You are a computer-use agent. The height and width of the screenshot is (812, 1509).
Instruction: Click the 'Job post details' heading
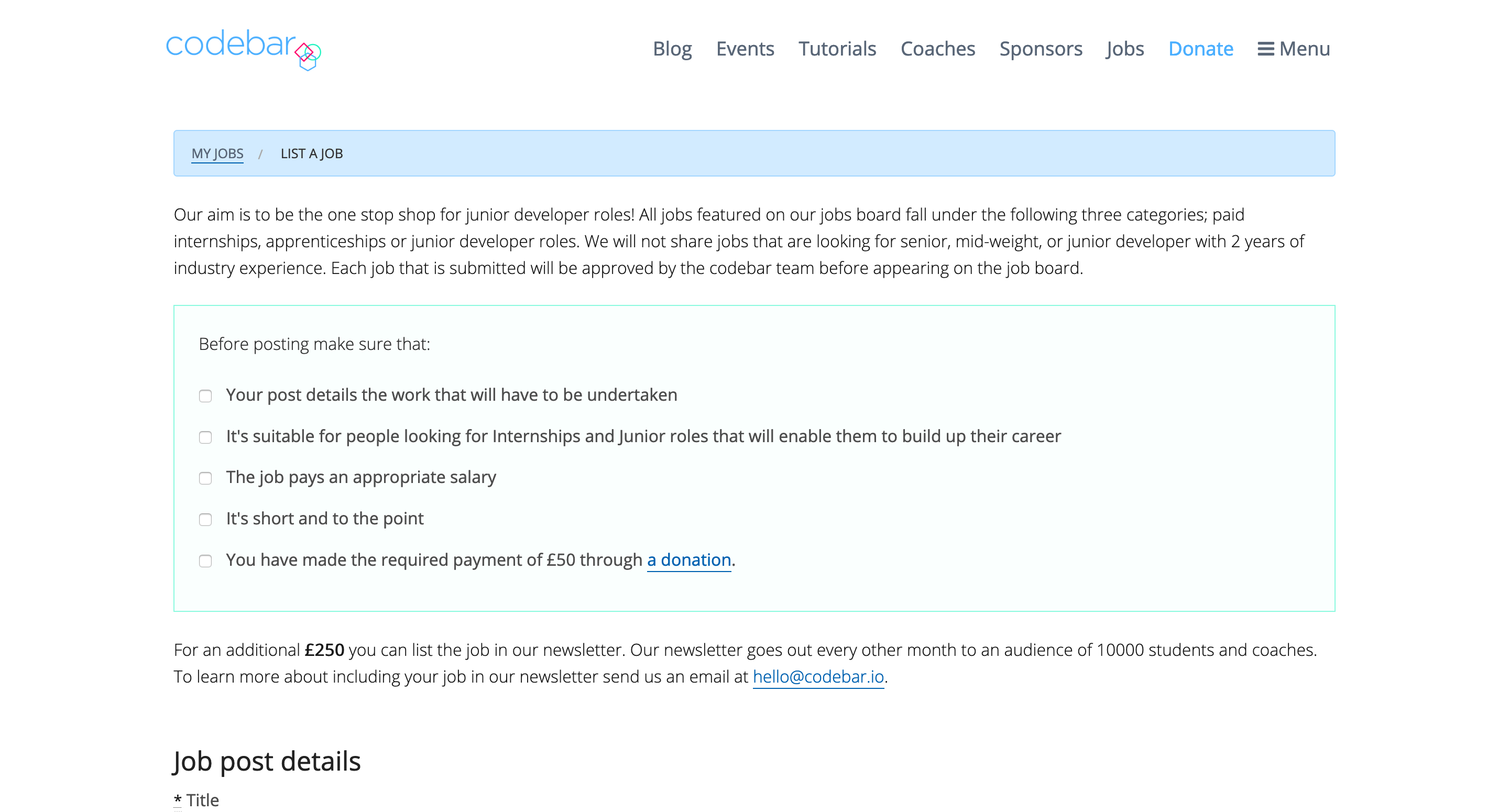point(267,761)
